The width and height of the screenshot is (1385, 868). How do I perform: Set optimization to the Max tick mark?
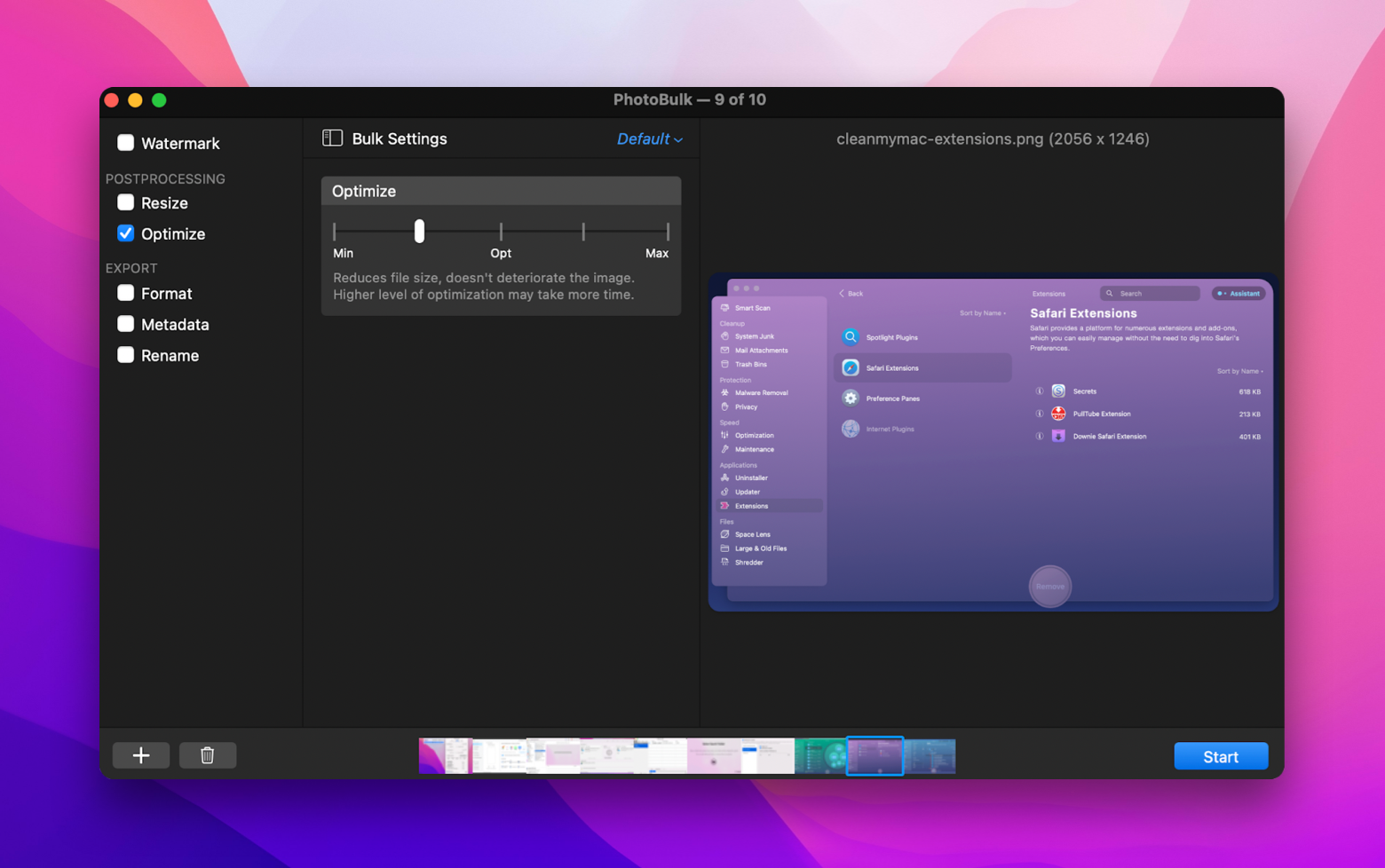(668, 232)
